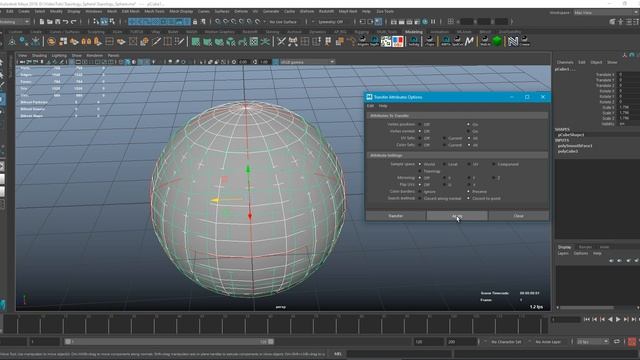
Task: Open the Workspace dropdown
Action: tap(605, 13)
